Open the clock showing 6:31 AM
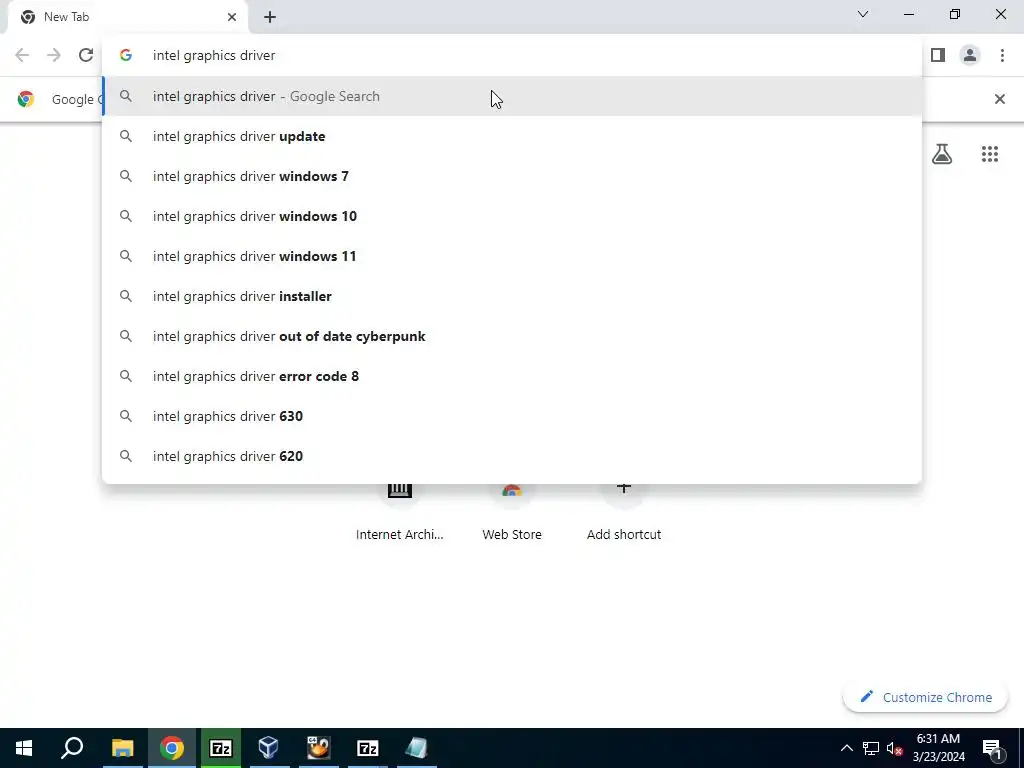This screenshot has width=1024, height=768. pos(938,748)
